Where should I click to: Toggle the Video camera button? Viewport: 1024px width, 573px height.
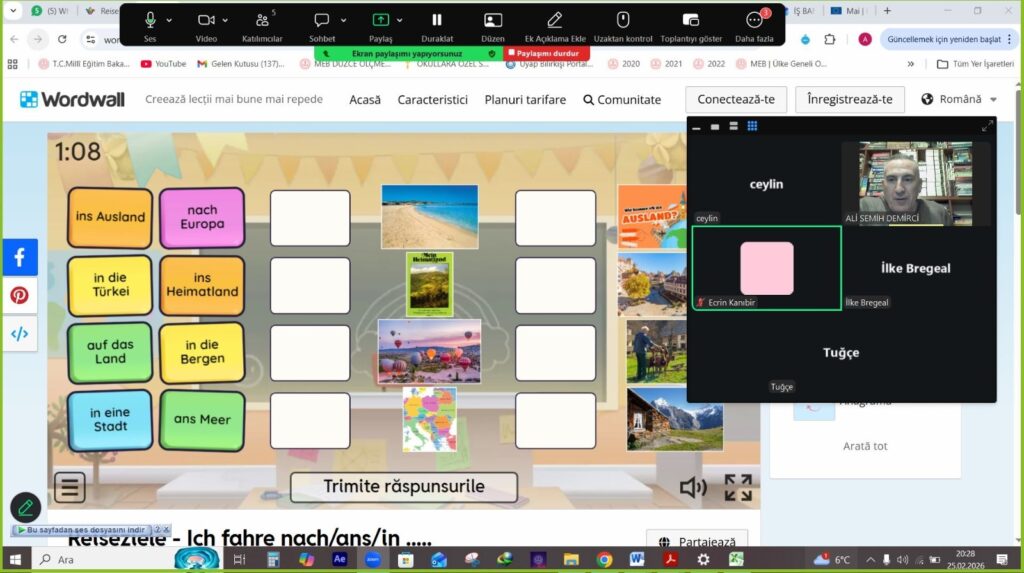206,20
